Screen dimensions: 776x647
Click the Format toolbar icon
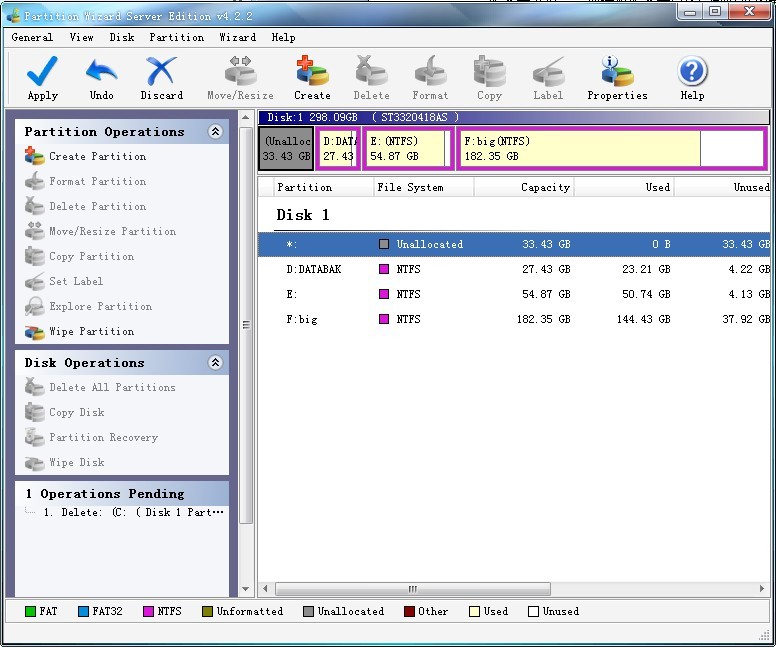tap(430, 78)
